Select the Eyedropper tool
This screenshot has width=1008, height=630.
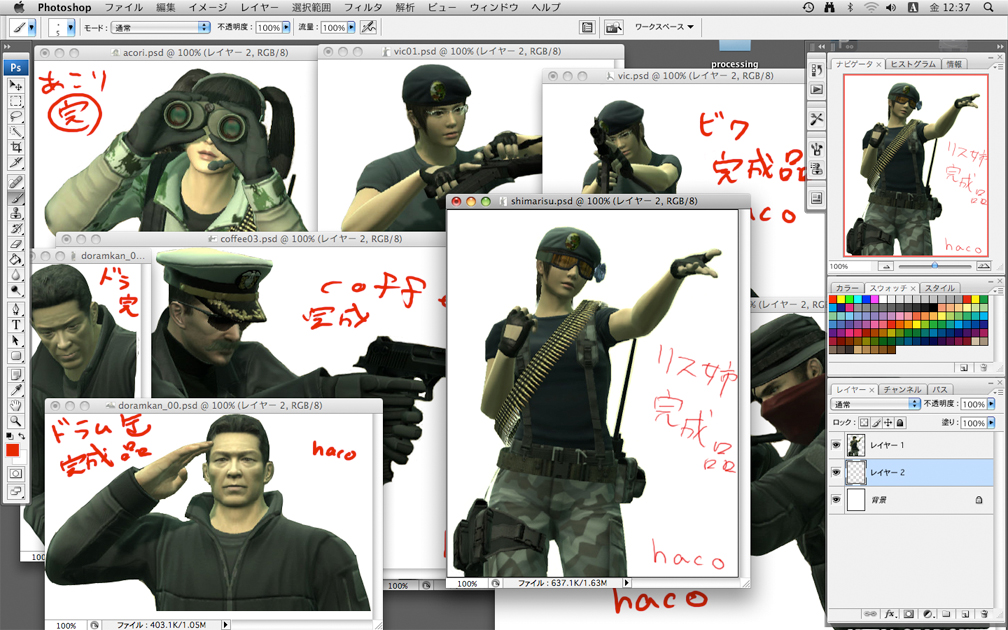pos(15,390)
